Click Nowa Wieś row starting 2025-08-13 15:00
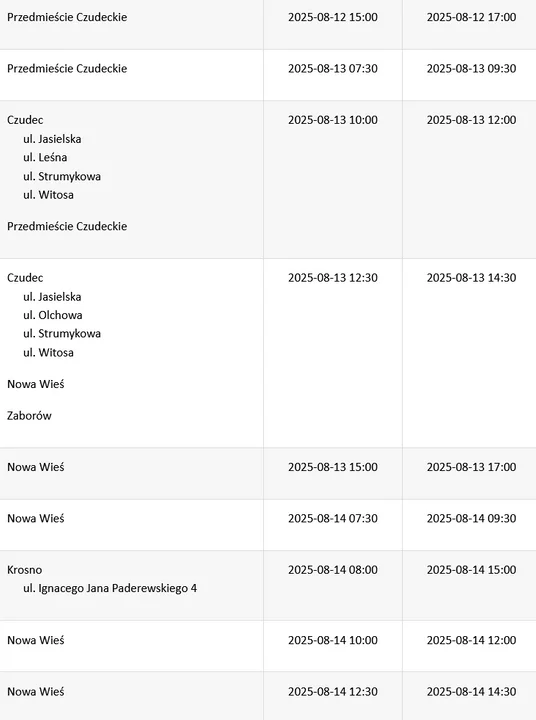 (x=268, y=473)
